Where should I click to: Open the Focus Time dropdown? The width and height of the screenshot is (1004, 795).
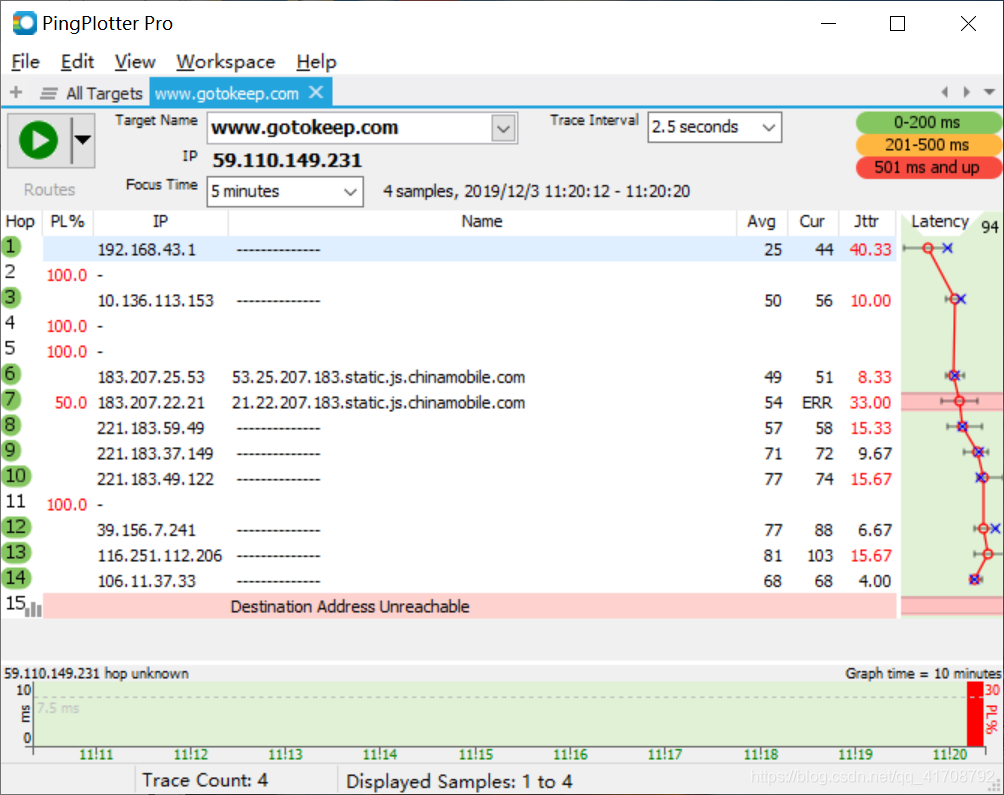click(x=285, y=191)
